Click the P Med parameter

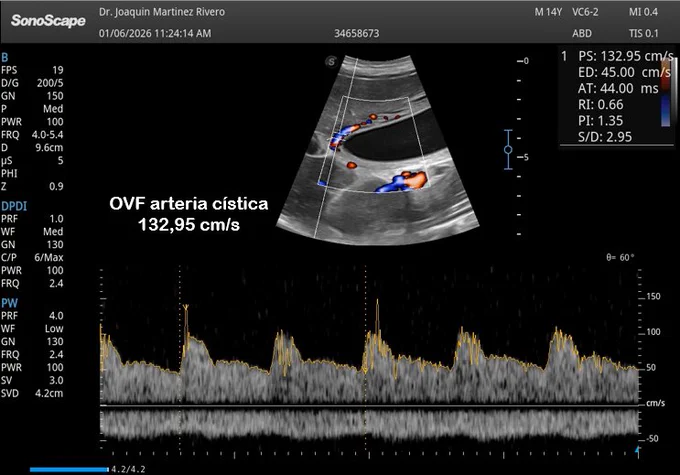coord(32,109)
